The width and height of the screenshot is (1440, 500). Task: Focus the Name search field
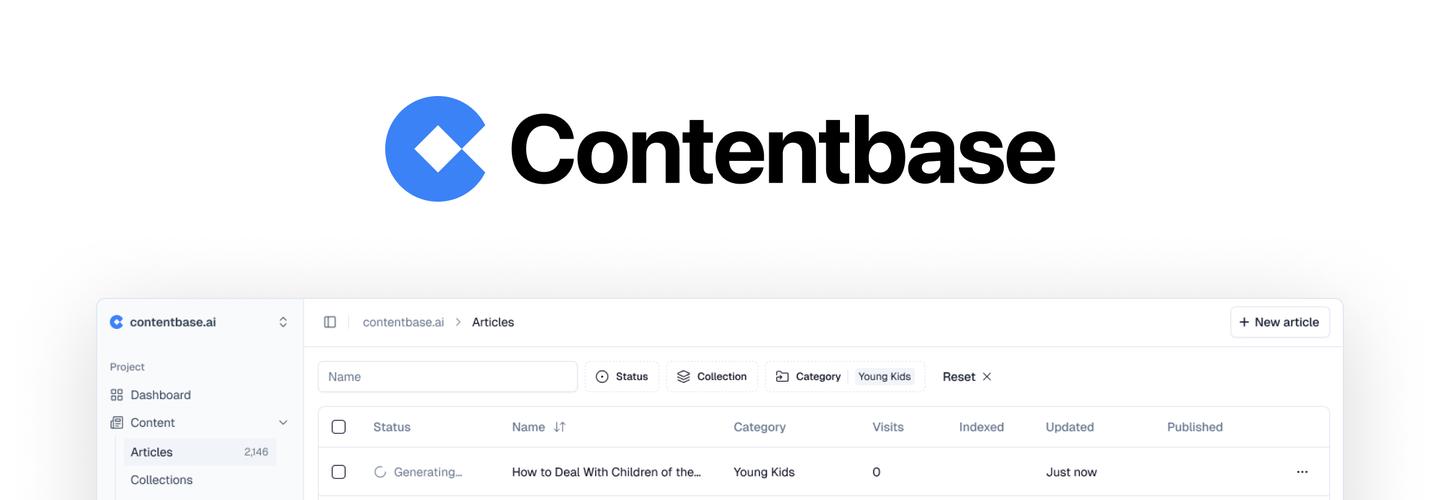click(447, 377)
